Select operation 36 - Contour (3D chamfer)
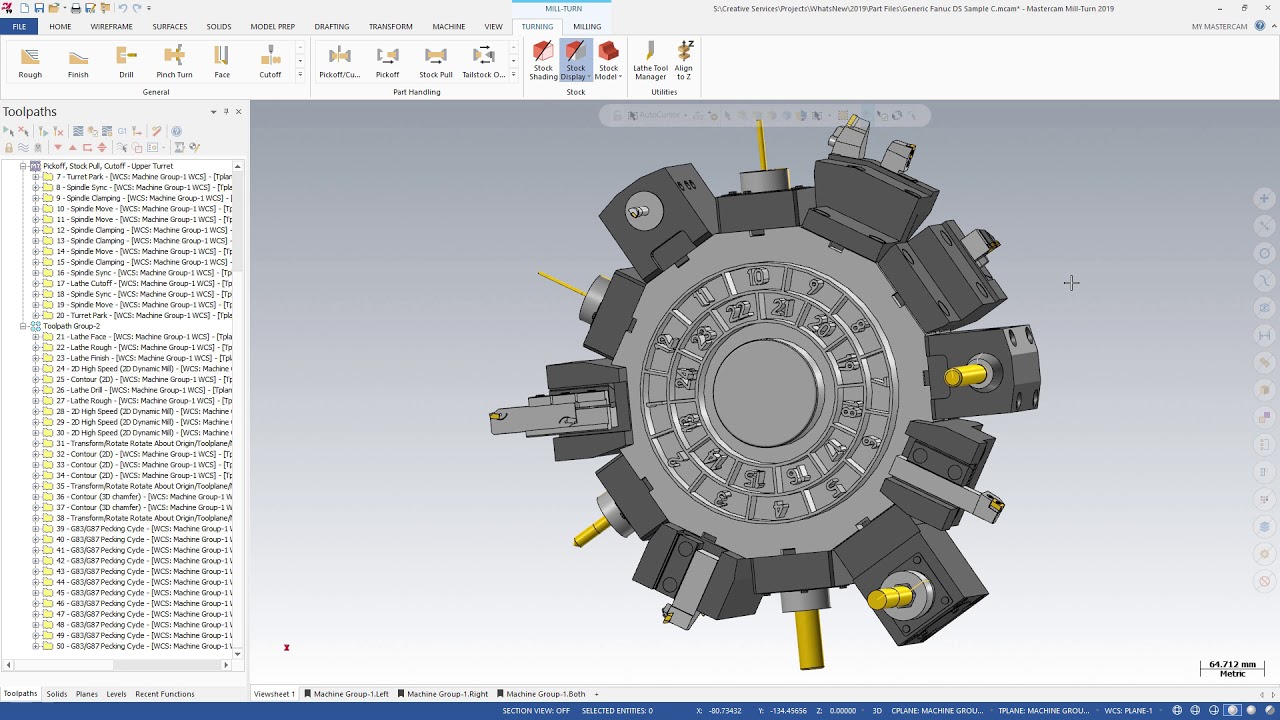The width and height of the screenshot is (1280, 720). tap(138, 497)
